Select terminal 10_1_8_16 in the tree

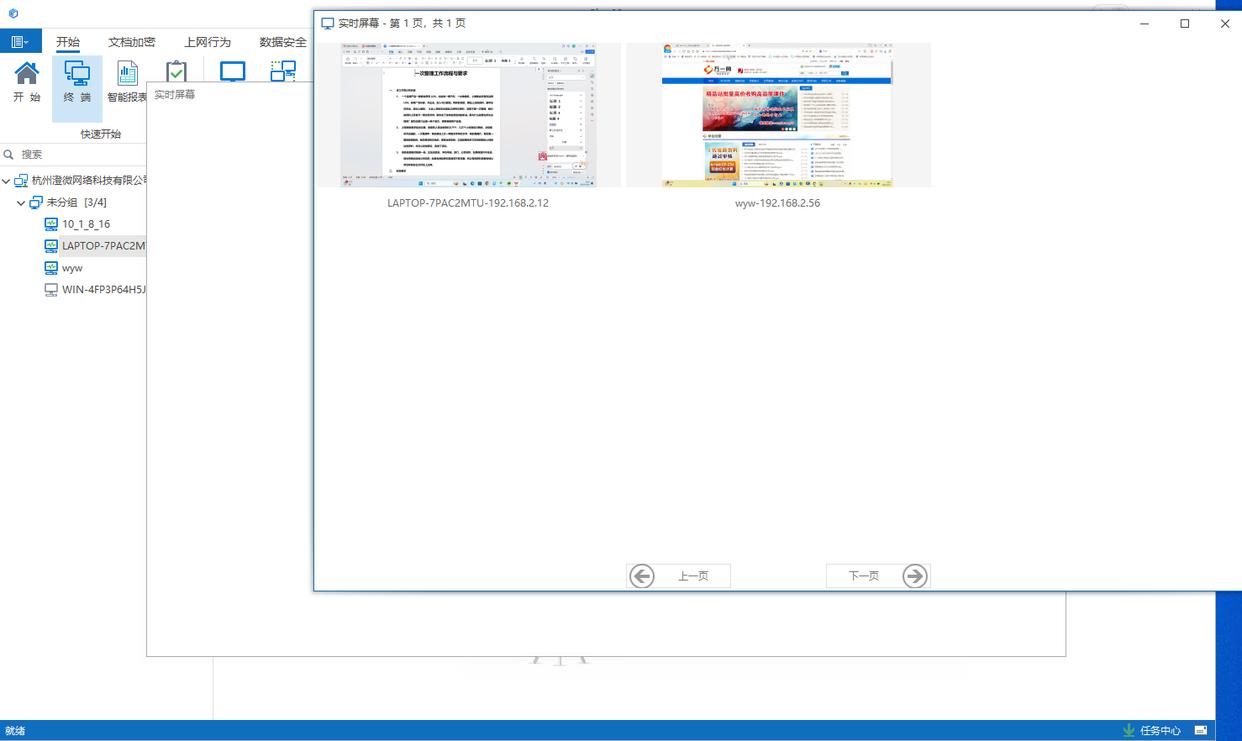click(x=86, y=224)
